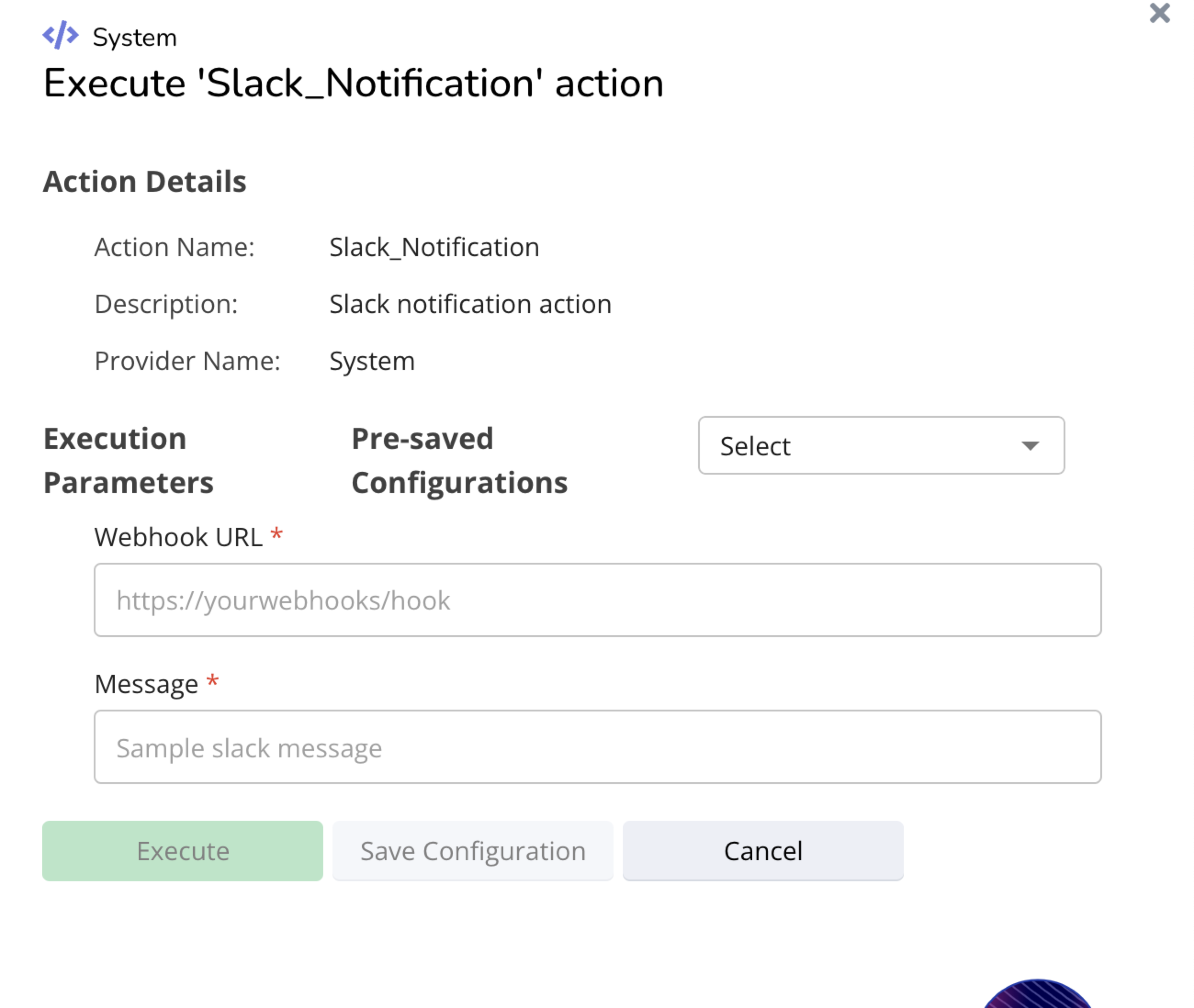1194x1008 pixels.
Task: Click the Execute button
Action: coord(182,850)
